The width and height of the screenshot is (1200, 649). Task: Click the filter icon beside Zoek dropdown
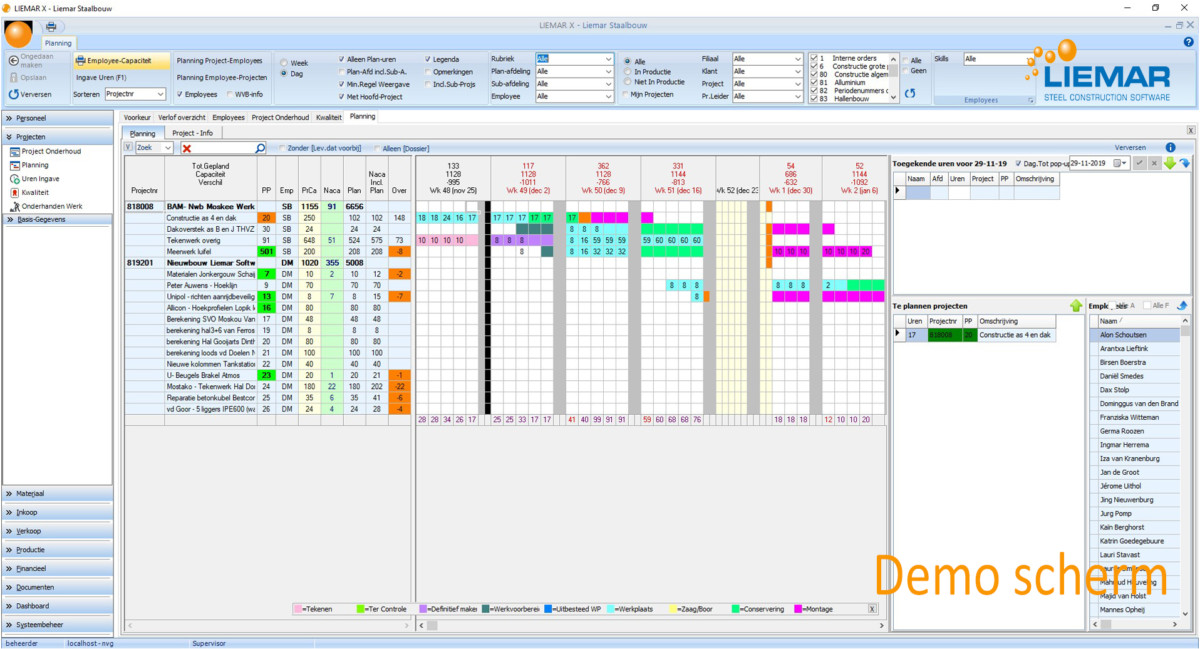tap(128, 147)
